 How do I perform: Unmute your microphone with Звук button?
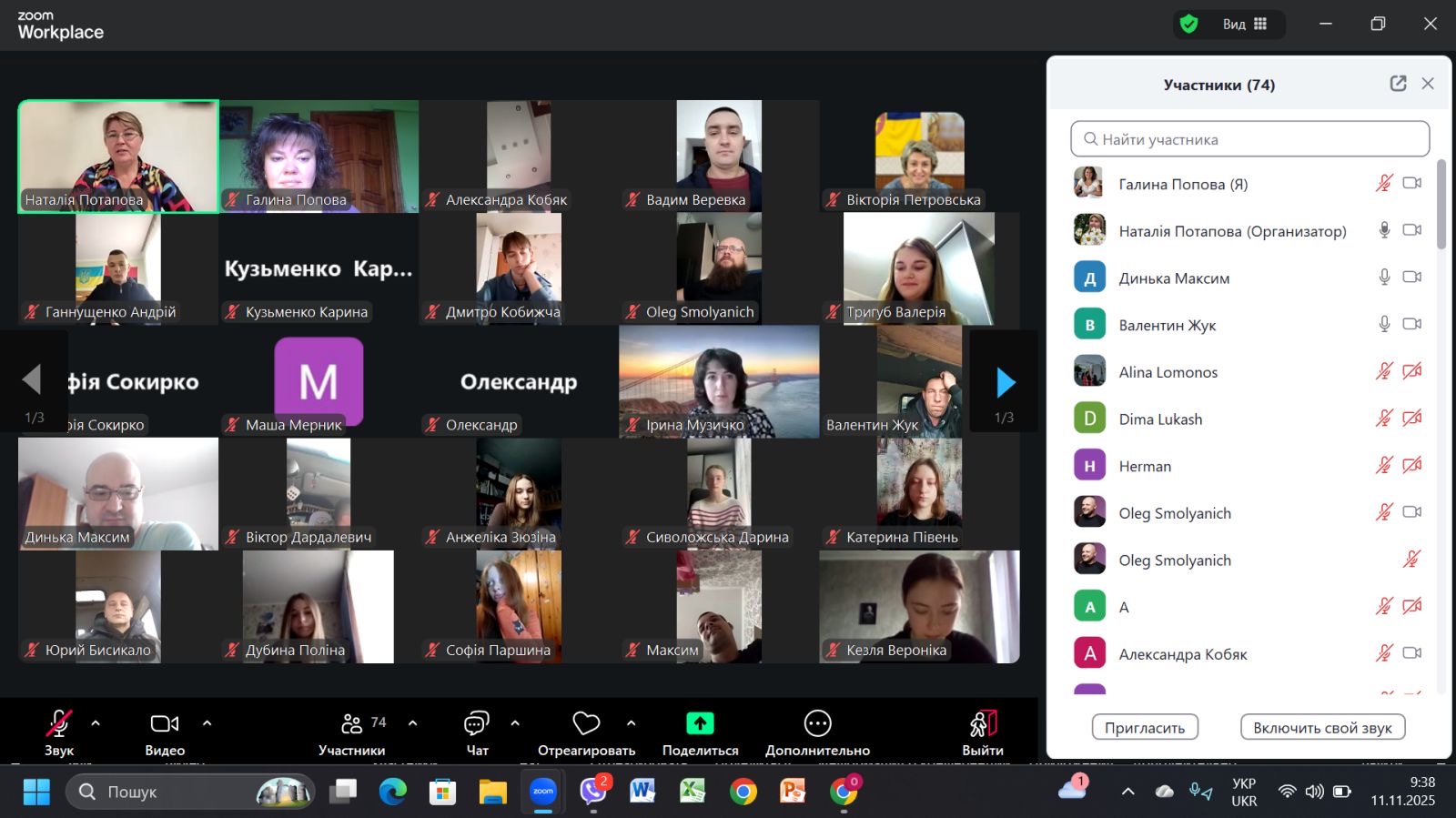point(59,724)
